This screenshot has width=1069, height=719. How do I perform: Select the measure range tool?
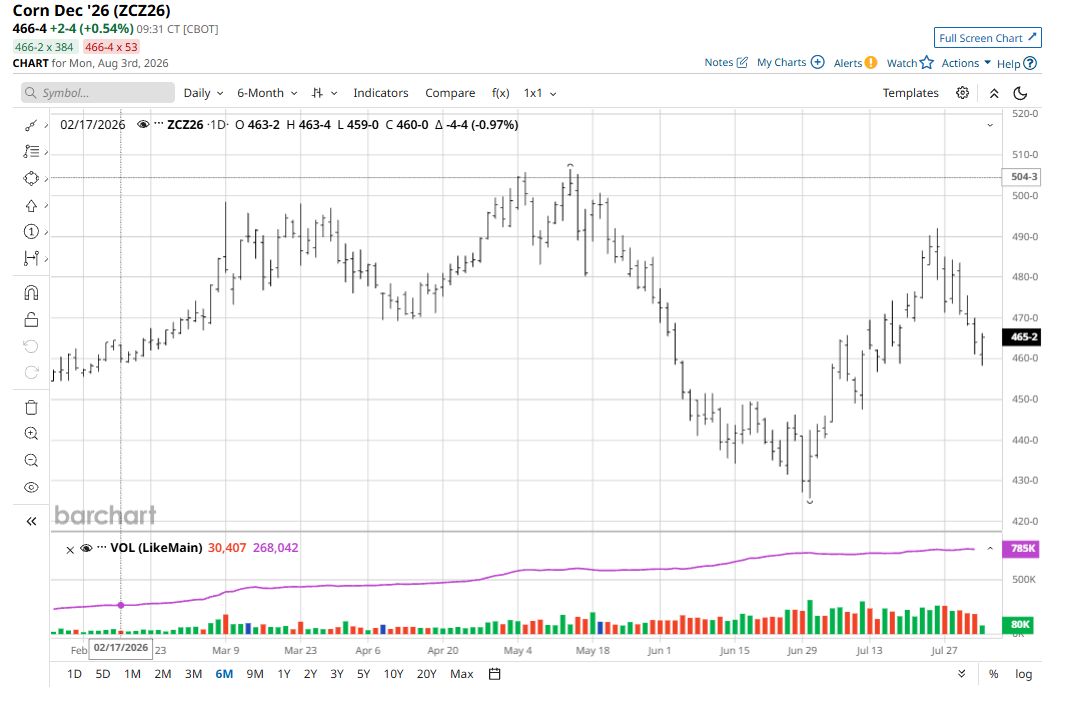pos(31,258)
